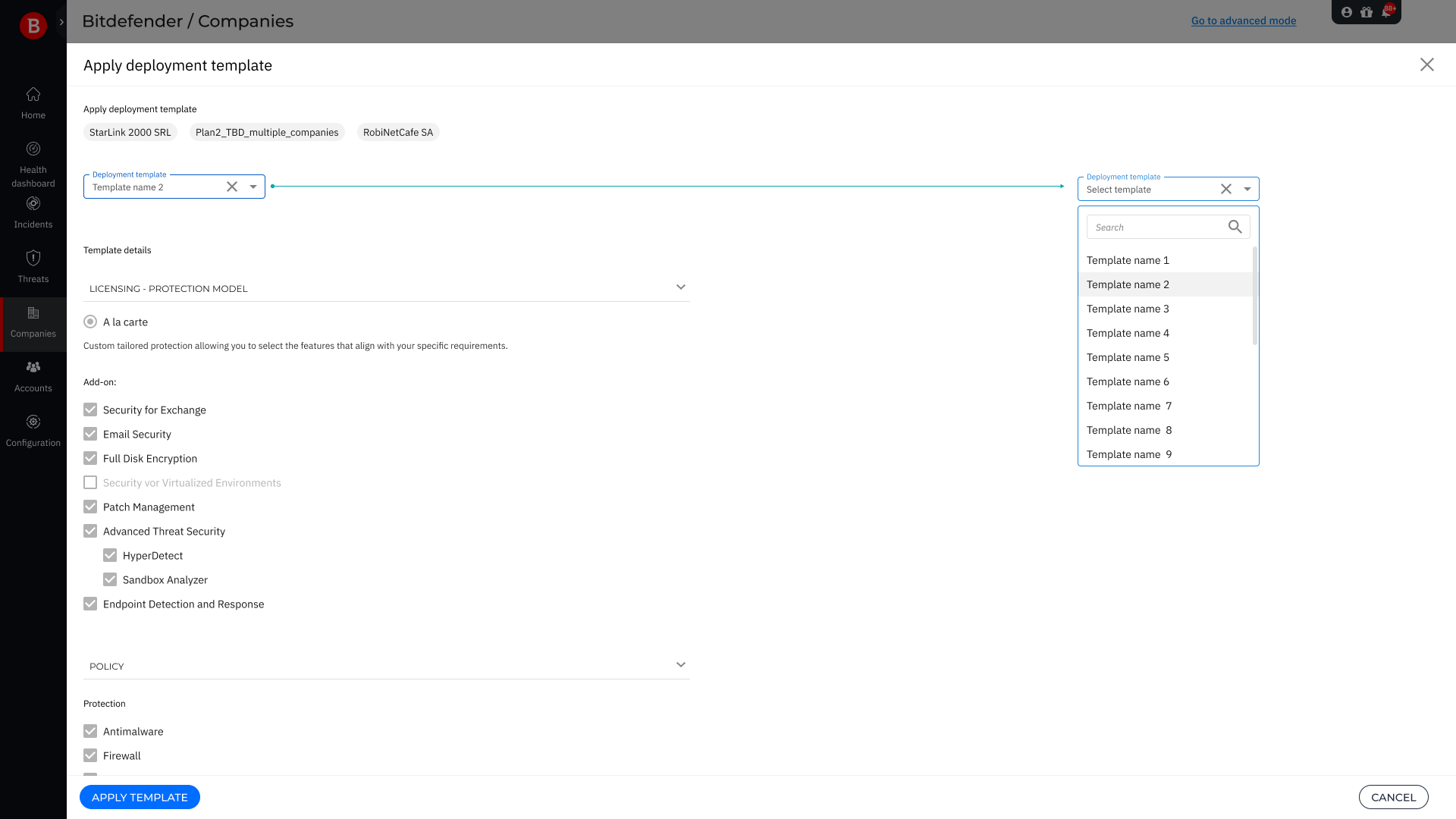1456x819 pixels.
Task: Check Security vor Virtualized Environments
Action: coord(90,482)
